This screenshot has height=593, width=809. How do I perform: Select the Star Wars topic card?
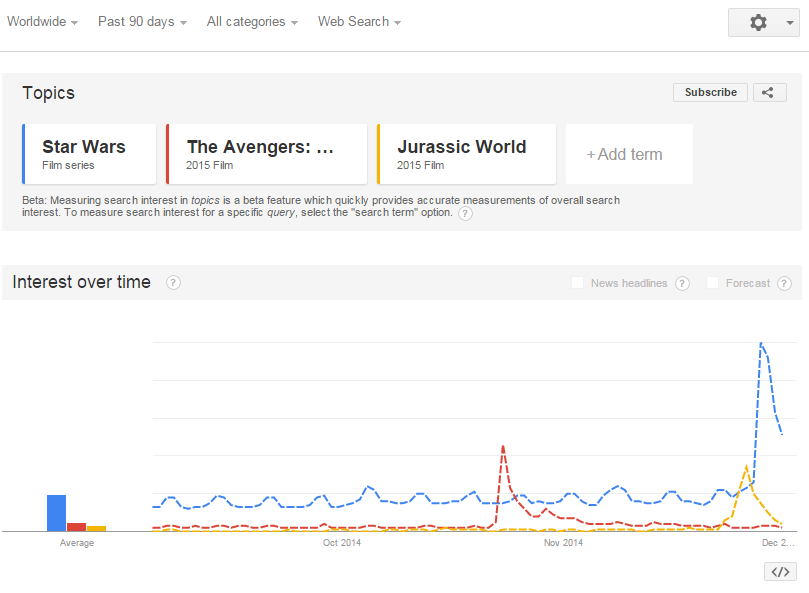click(89, 154)
